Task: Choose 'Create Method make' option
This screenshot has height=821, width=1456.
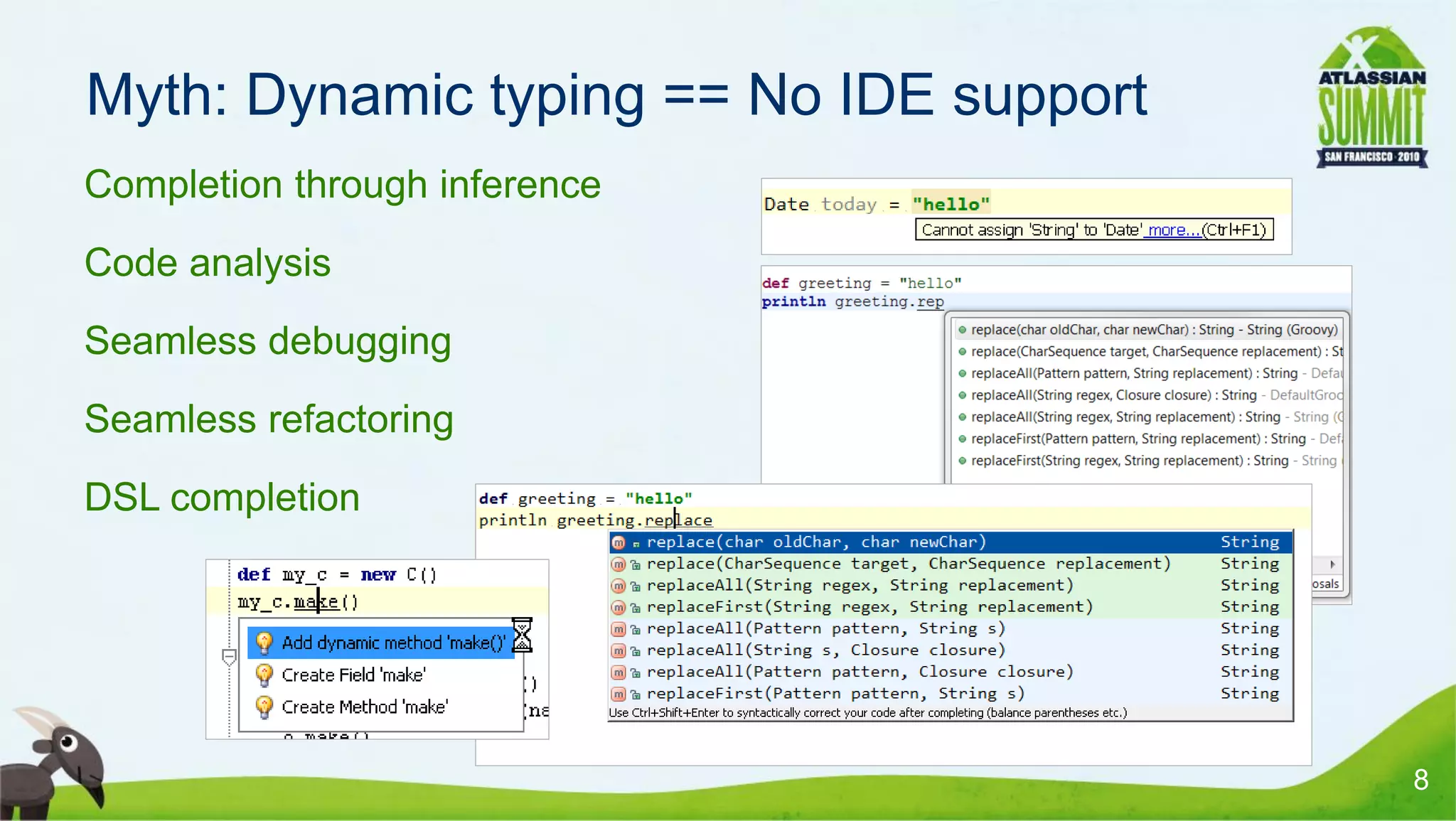Action: point(364,707)
